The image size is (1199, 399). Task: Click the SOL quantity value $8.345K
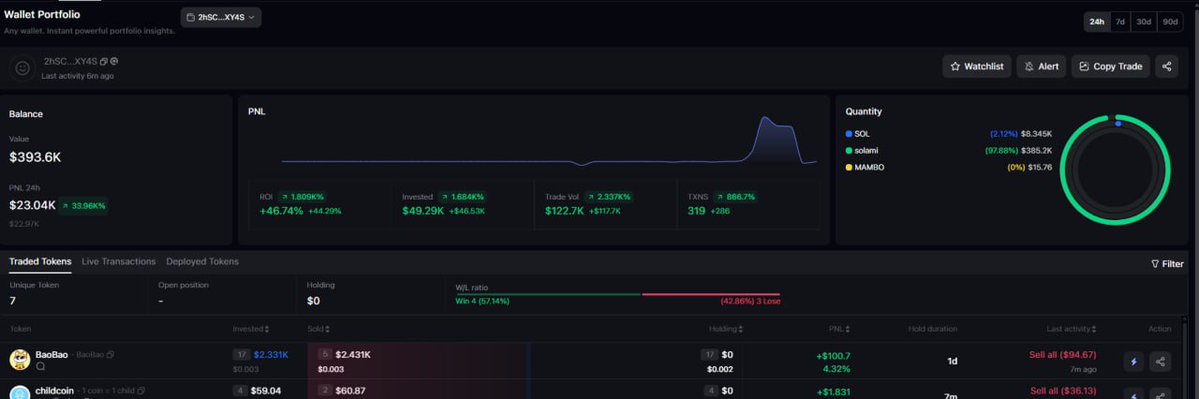coord(1036,134)
